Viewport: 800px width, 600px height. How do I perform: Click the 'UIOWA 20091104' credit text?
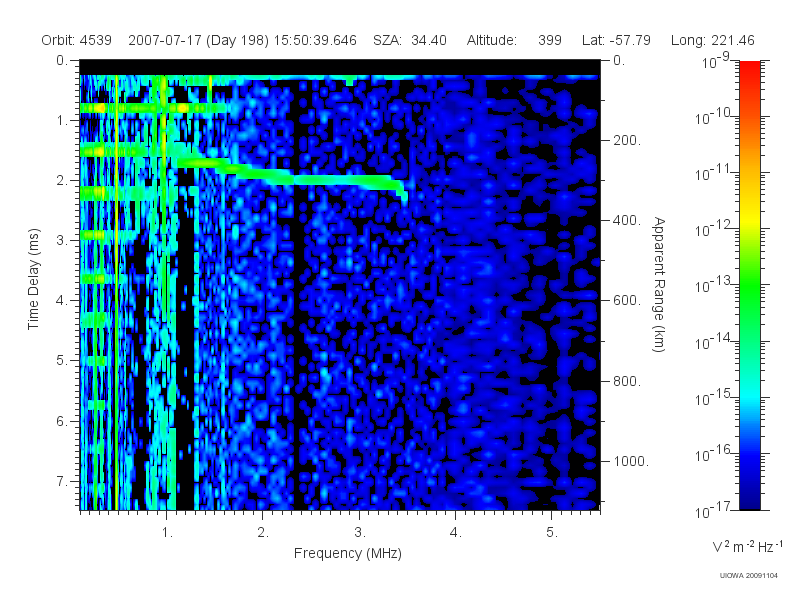(748, 576)
